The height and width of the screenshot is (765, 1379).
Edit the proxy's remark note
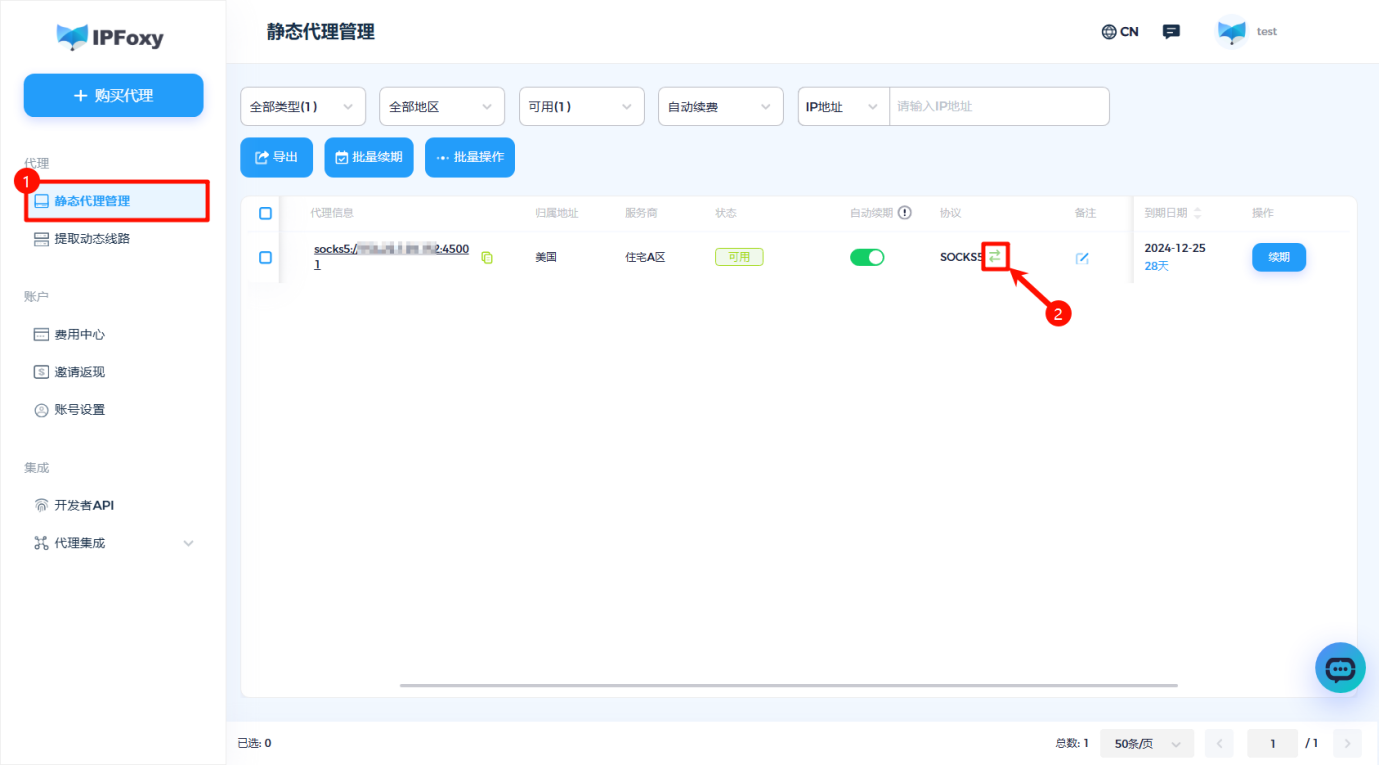1082,257
